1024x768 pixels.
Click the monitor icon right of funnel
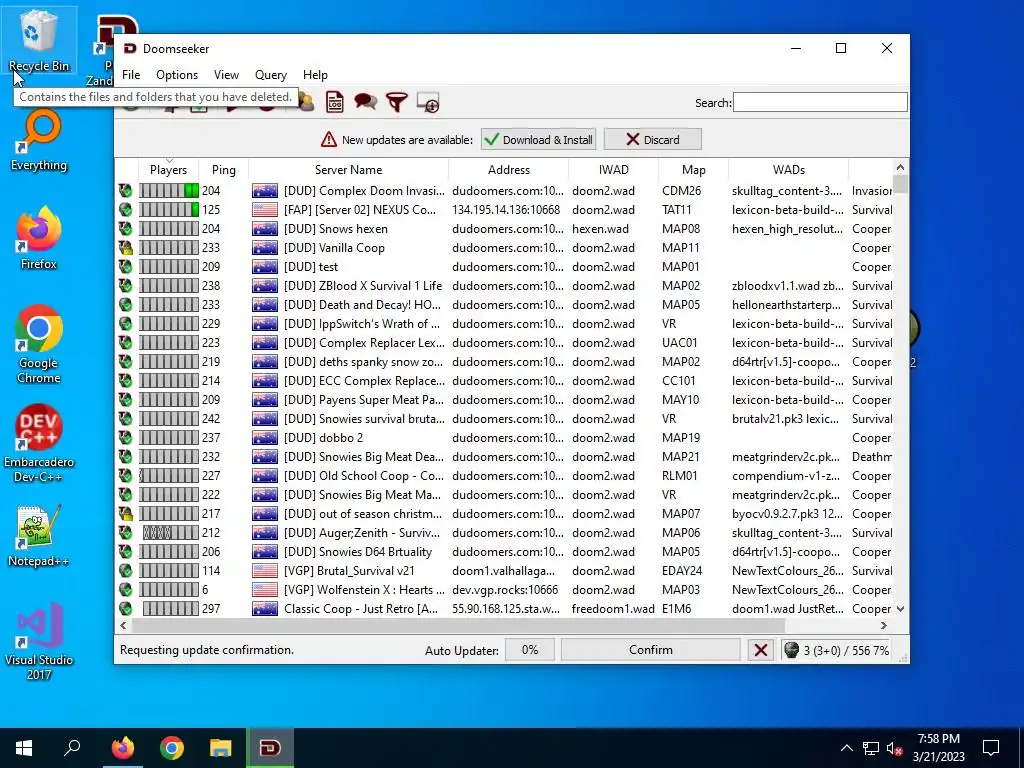coord(428,103)
